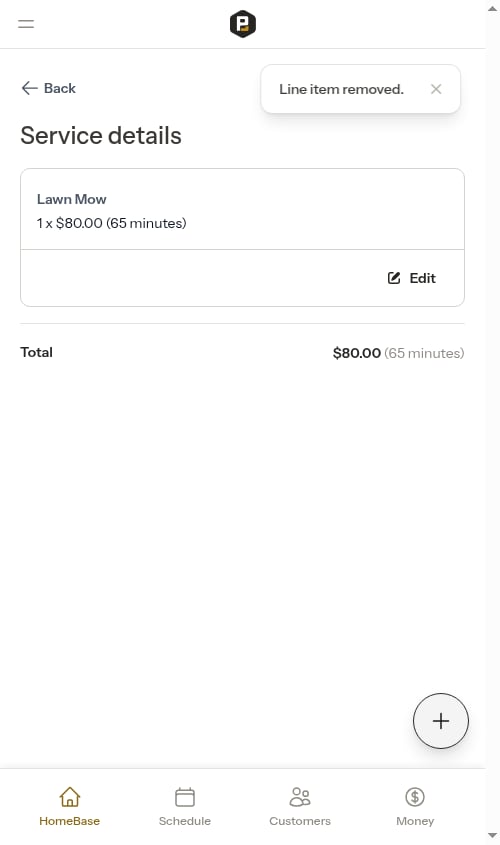Click the Back link text

60,88
